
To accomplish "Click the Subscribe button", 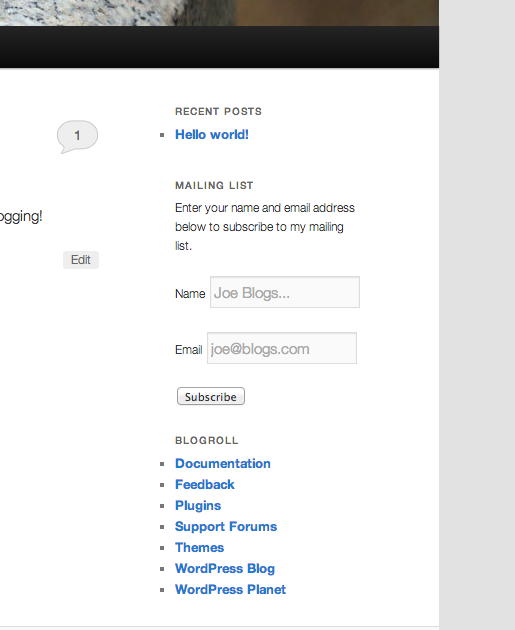I will tap(211, 396).
